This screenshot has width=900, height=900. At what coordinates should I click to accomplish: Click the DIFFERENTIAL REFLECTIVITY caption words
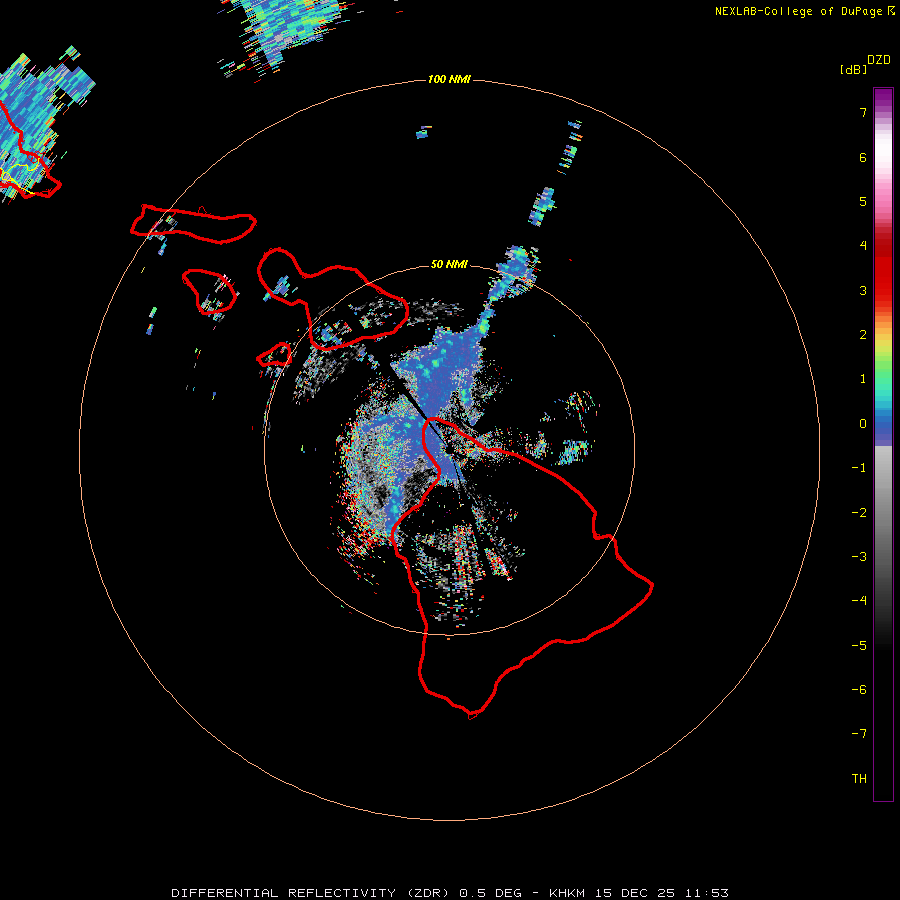284,893
